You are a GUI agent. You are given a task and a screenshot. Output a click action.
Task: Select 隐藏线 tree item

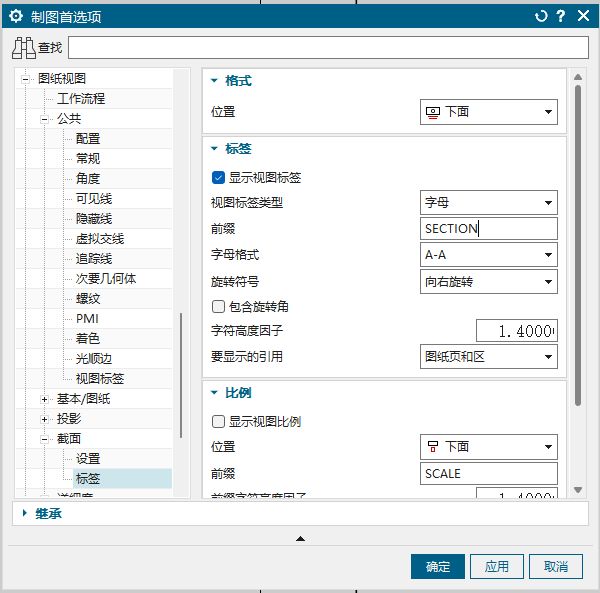click(94, 218)
